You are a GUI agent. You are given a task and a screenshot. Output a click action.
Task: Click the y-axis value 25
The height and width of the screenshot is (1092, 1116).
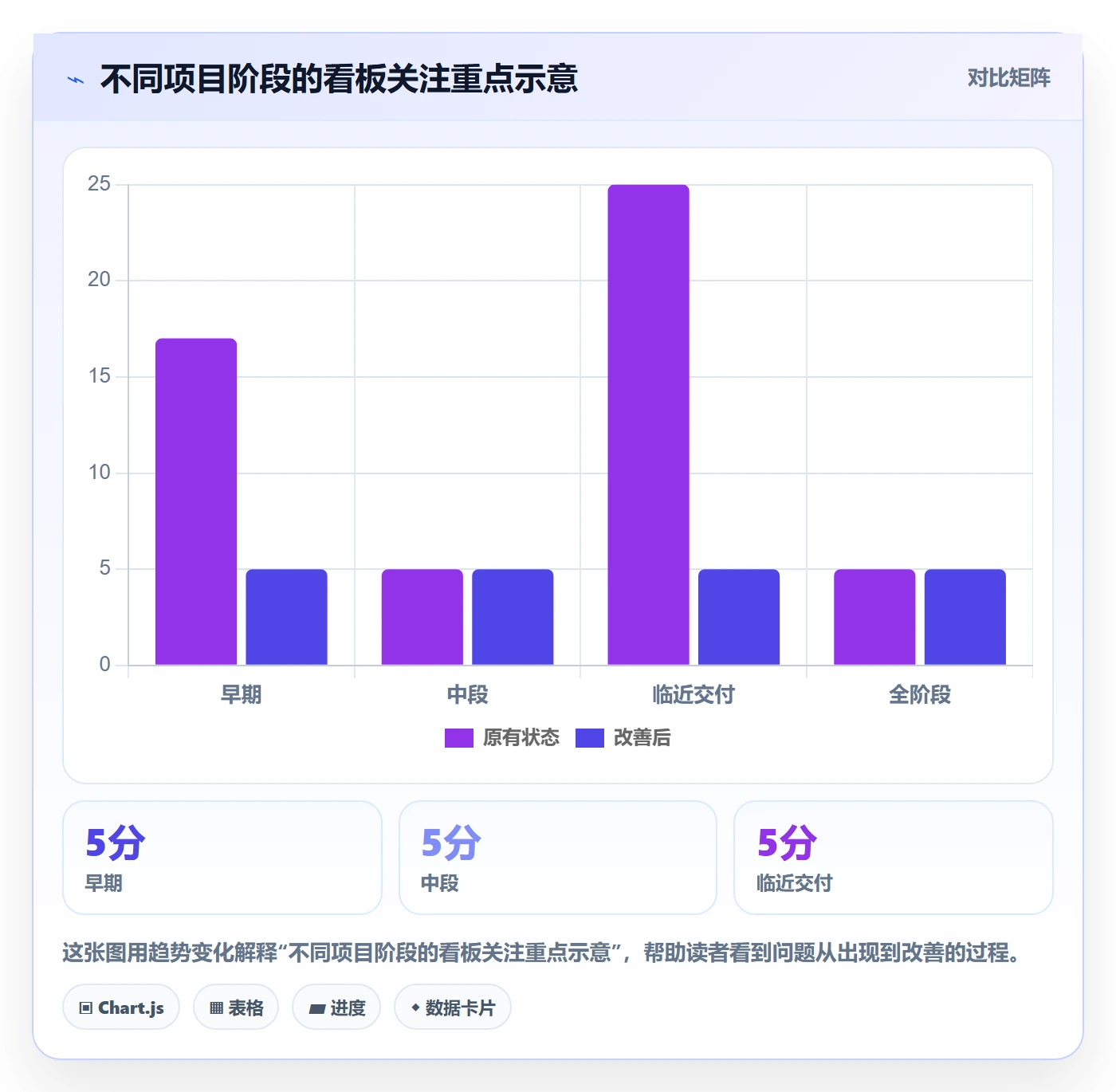[99, 184]
